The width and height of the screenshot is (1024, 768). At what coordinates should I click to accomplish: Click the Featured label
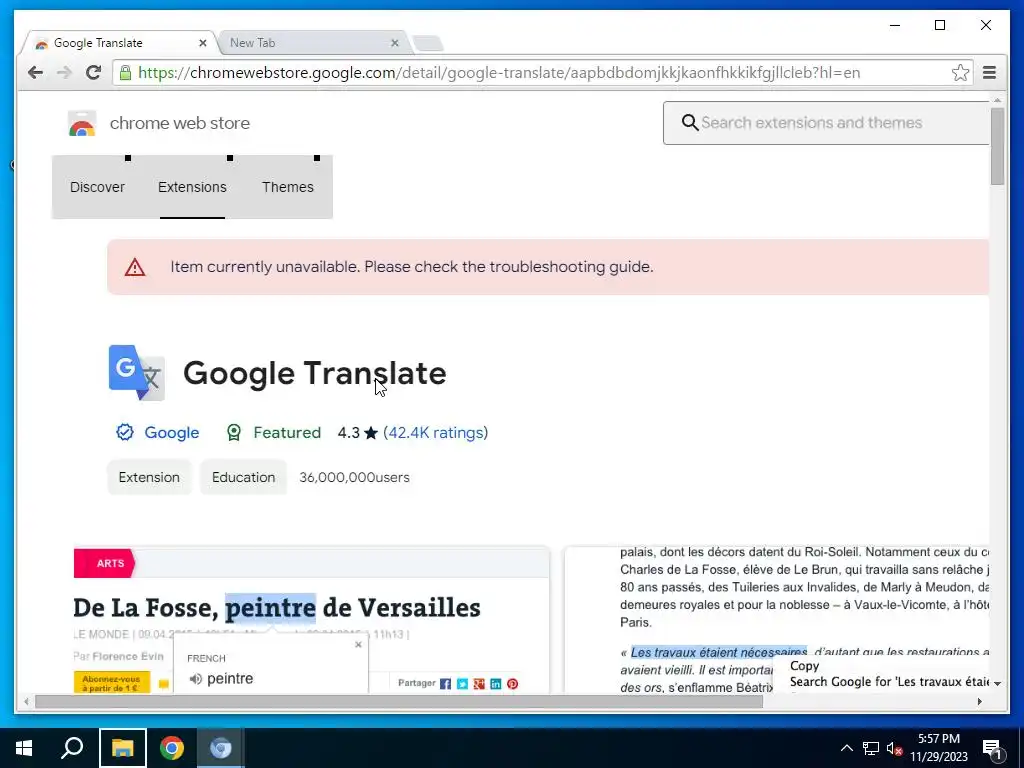(287, 432)
